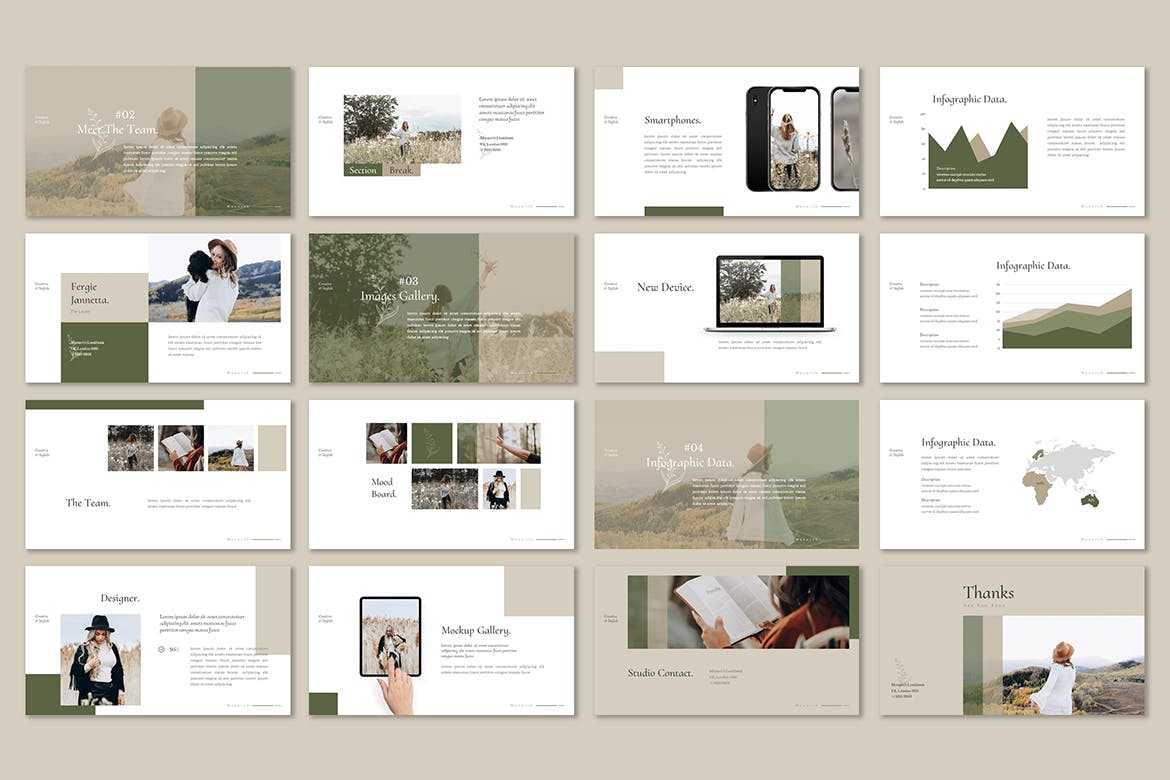Image resolution: width=1170 pixels, height=780 pixels.
Task: Click the Thanks heading text
Action: click(x=988, y=593)
